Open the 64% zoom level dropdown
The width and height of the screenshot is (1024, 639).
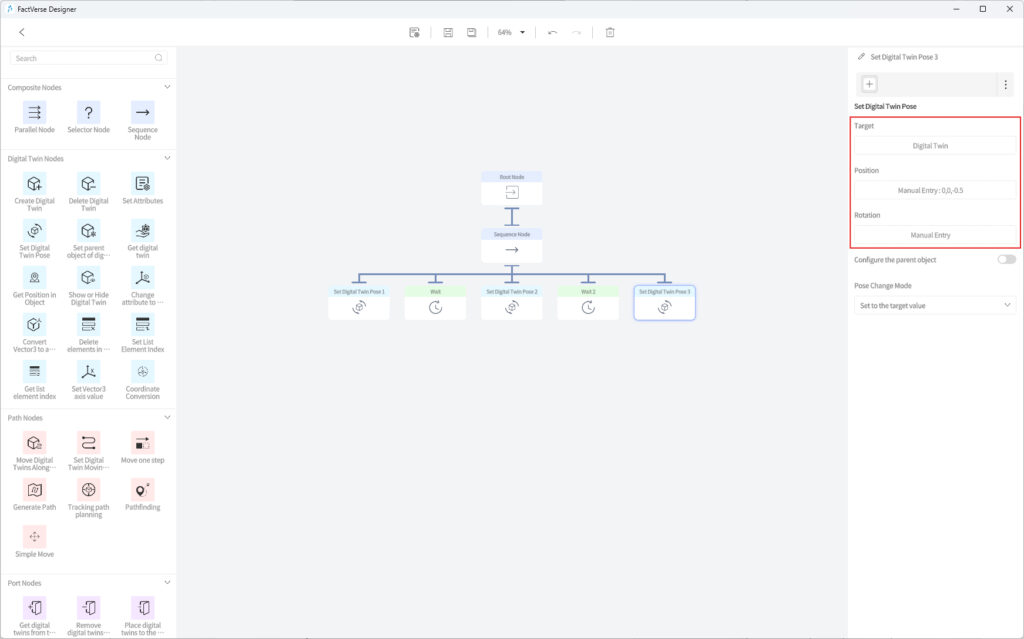[x=511, y=32]
